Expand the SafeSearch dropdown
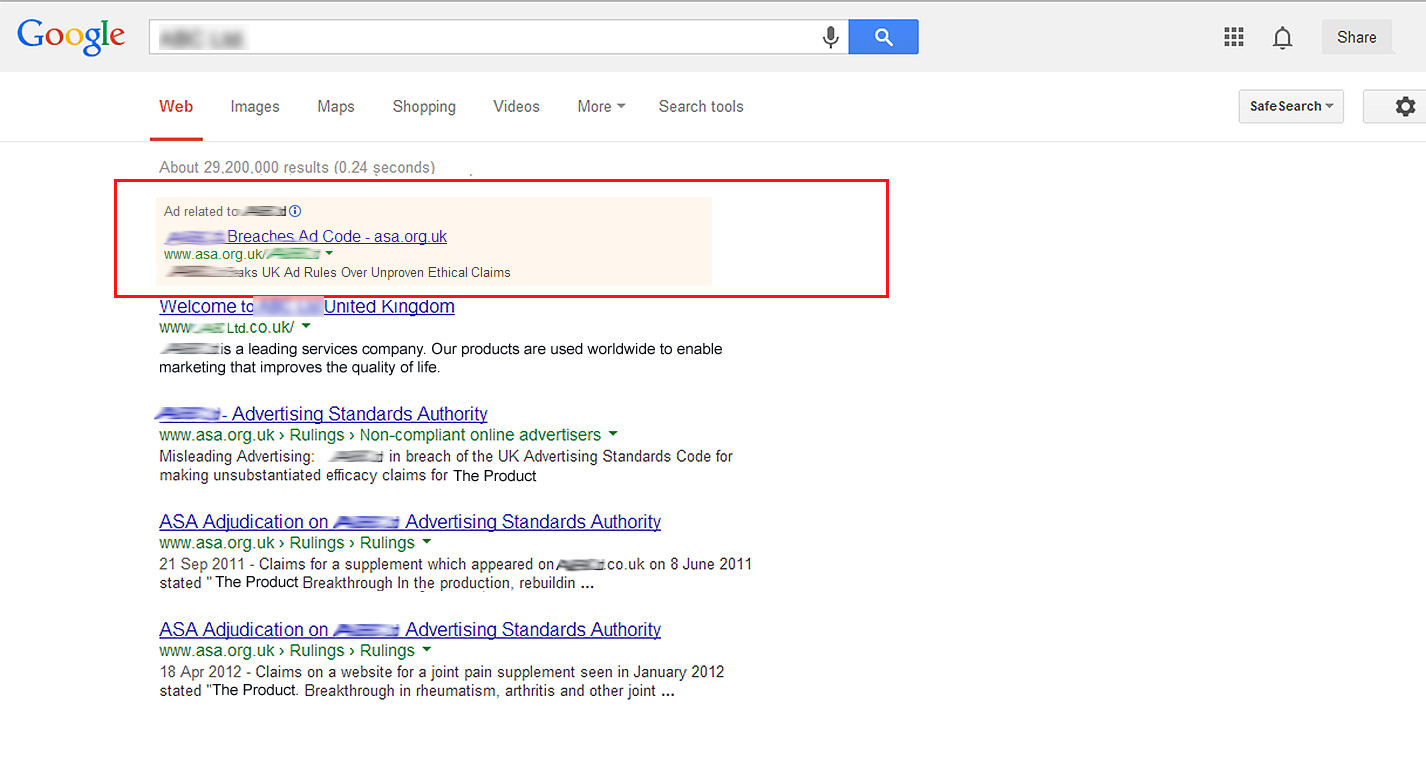This screenshot has height=760, width=1426. [1291, 107]
